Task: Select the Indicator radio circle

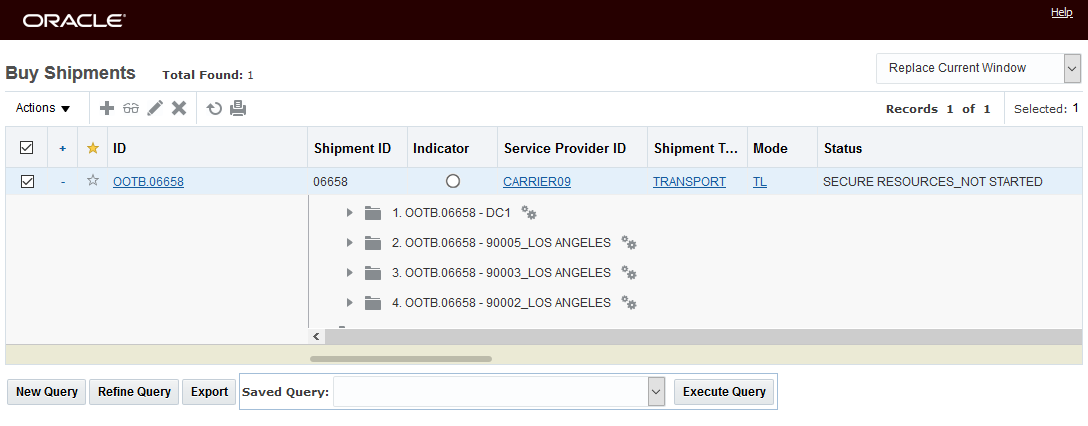Action: point(453,181)
